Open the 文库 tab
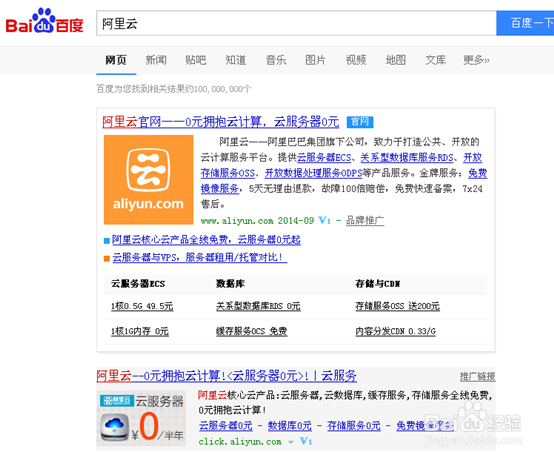Viewport: 554px width, 460px height. tap(435, 60)
